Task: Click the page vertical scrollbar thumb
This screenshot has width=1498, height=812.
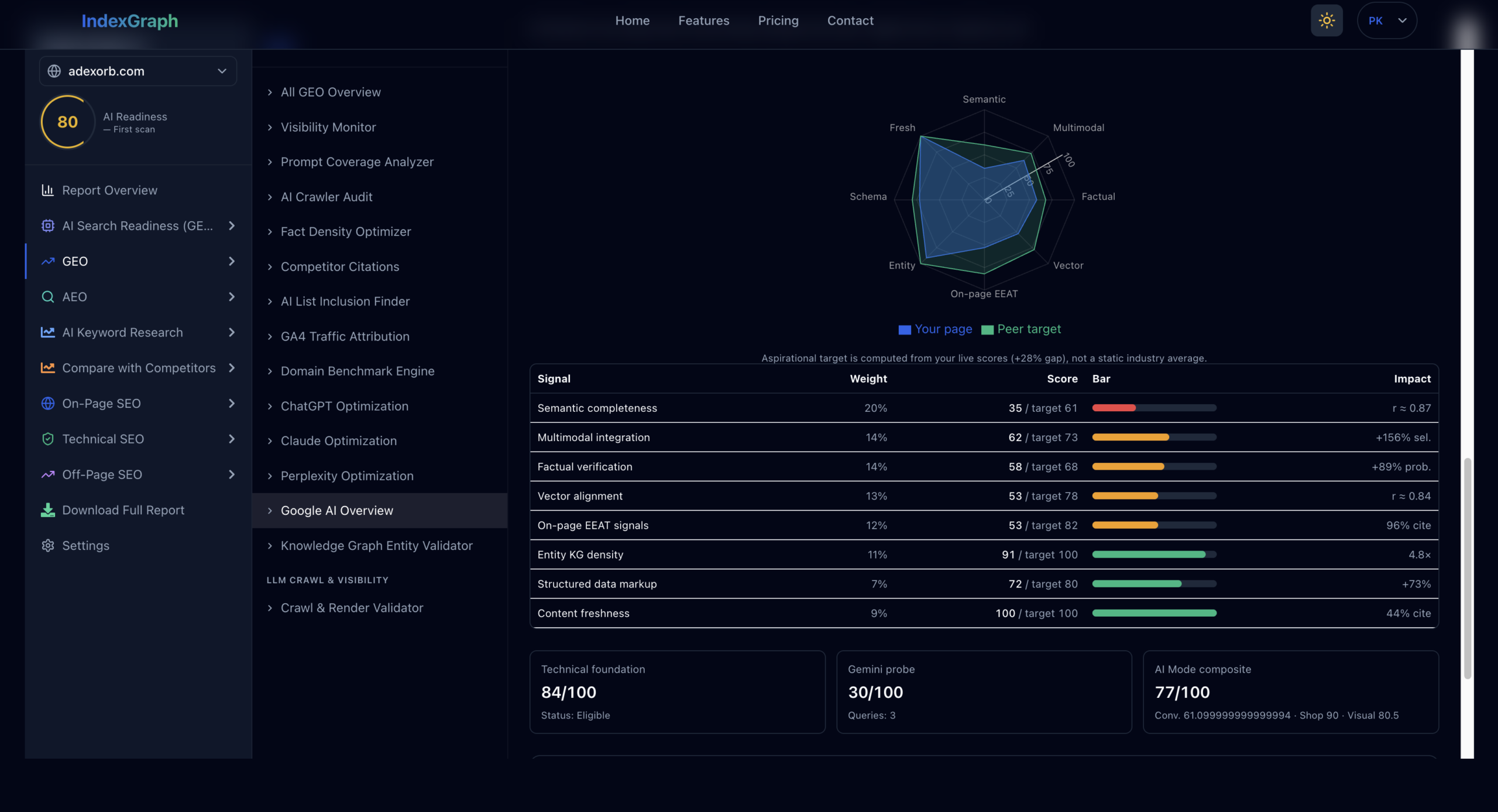Action: pos(1467,569)
